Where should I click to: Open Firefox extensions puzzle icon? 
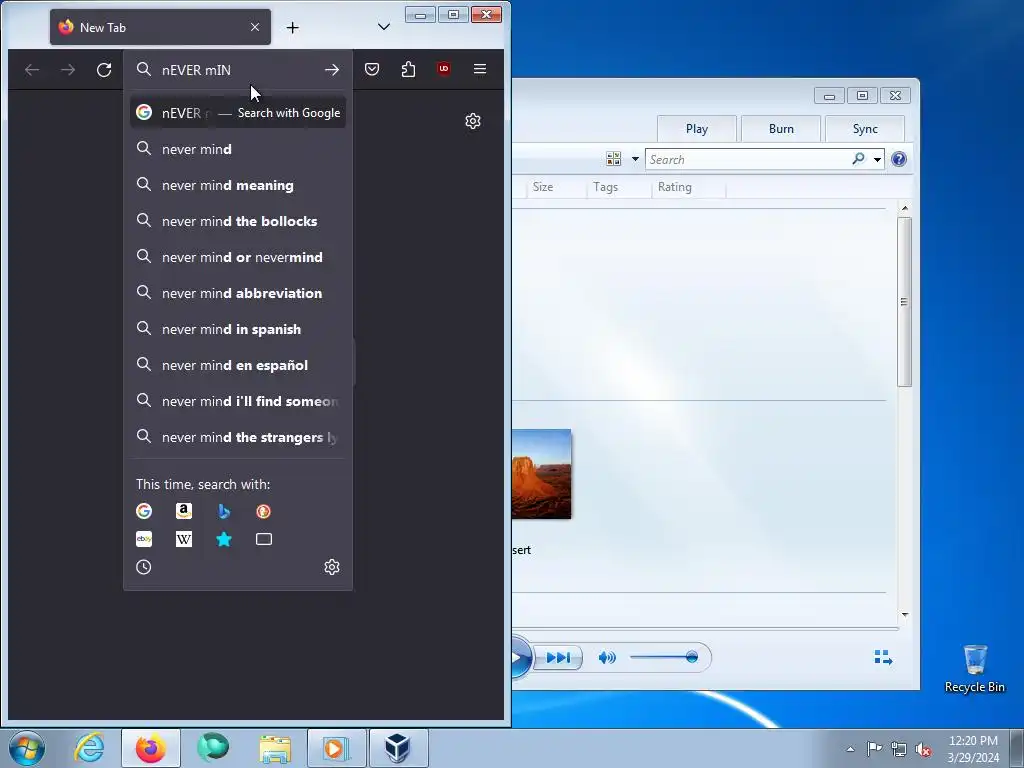pyautogui.click(x=408, y=69)
